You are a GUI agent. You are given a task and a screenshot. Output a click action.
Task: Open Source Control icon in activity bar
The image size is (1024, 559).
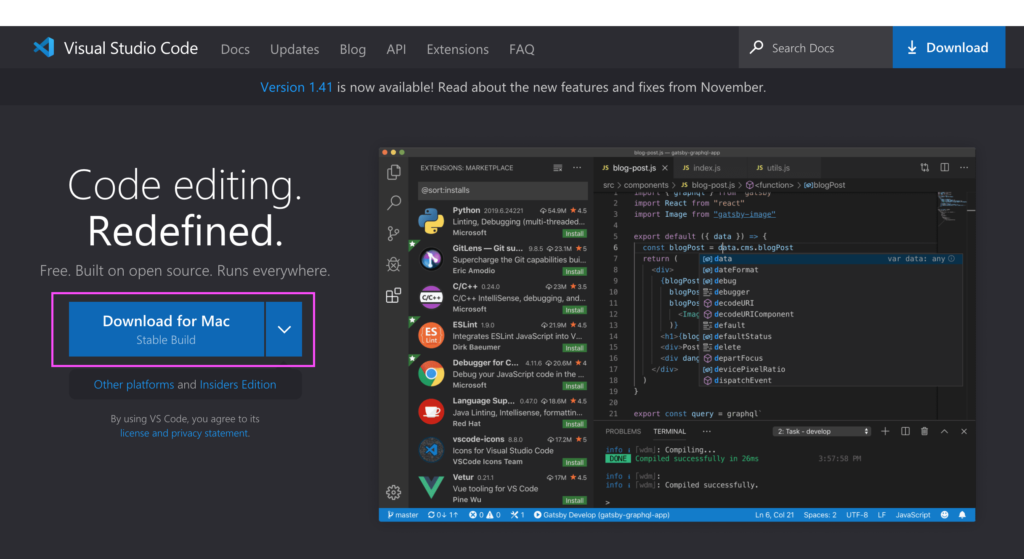coord(393,233)
